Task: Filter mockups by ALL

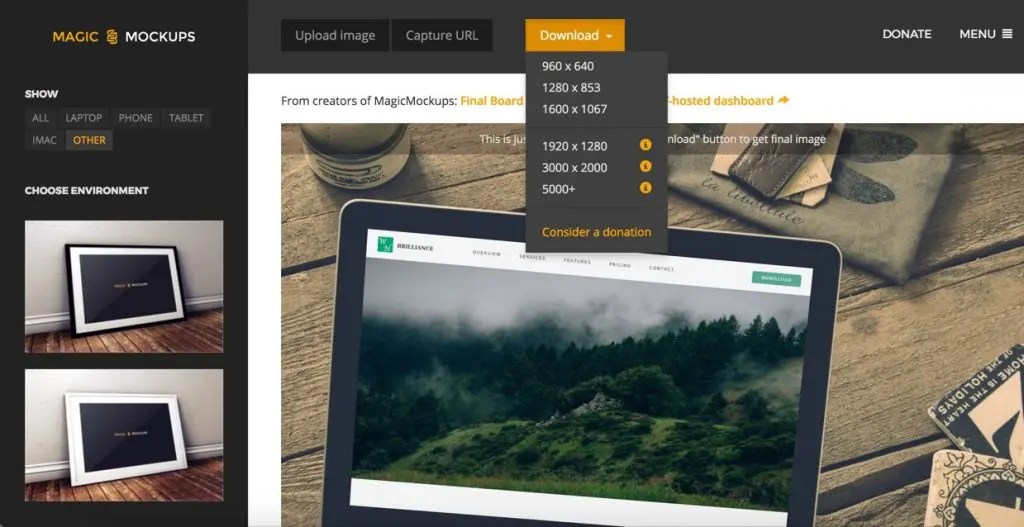Action: [x=40, y=118]
